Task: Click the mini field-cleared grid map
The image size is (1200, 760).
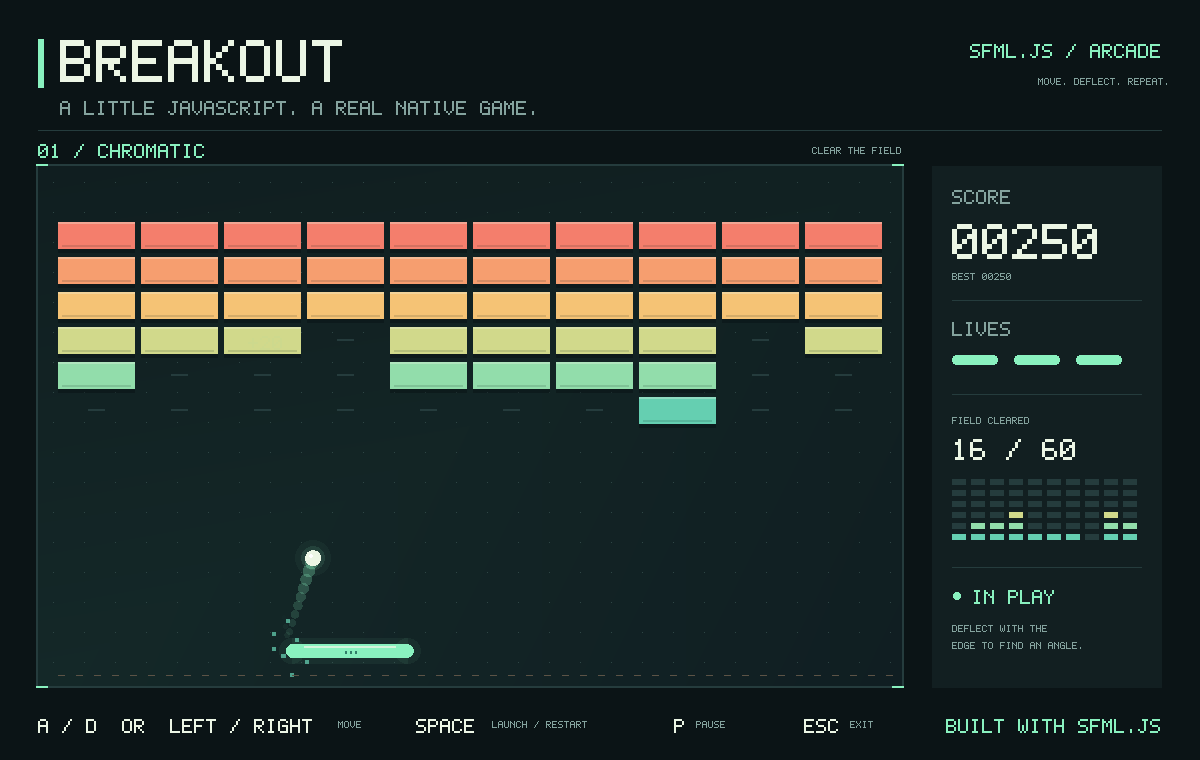Action: click(x=1044, y=509)
